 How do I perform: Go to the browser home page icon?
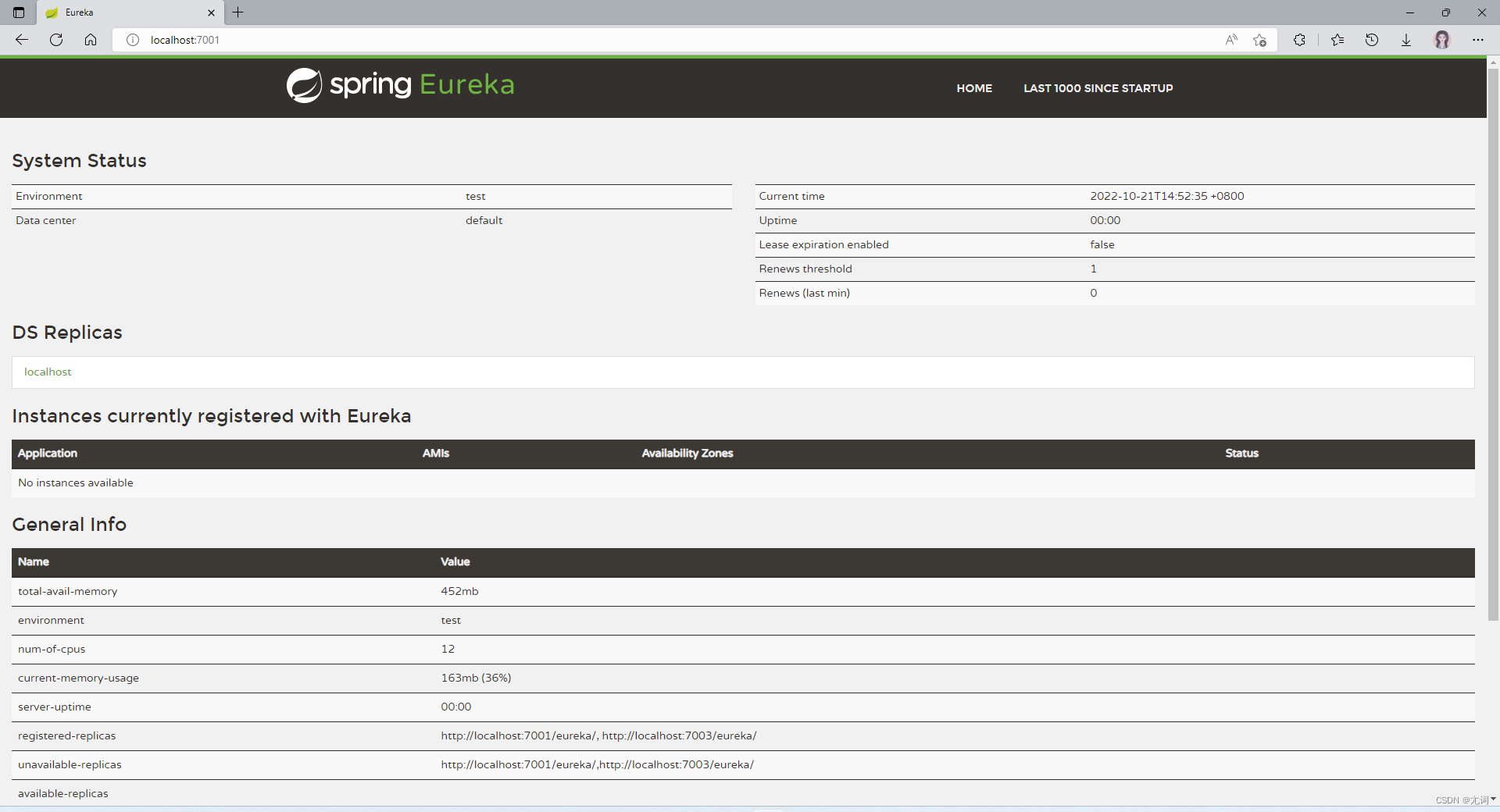click(x=91, y=40)
